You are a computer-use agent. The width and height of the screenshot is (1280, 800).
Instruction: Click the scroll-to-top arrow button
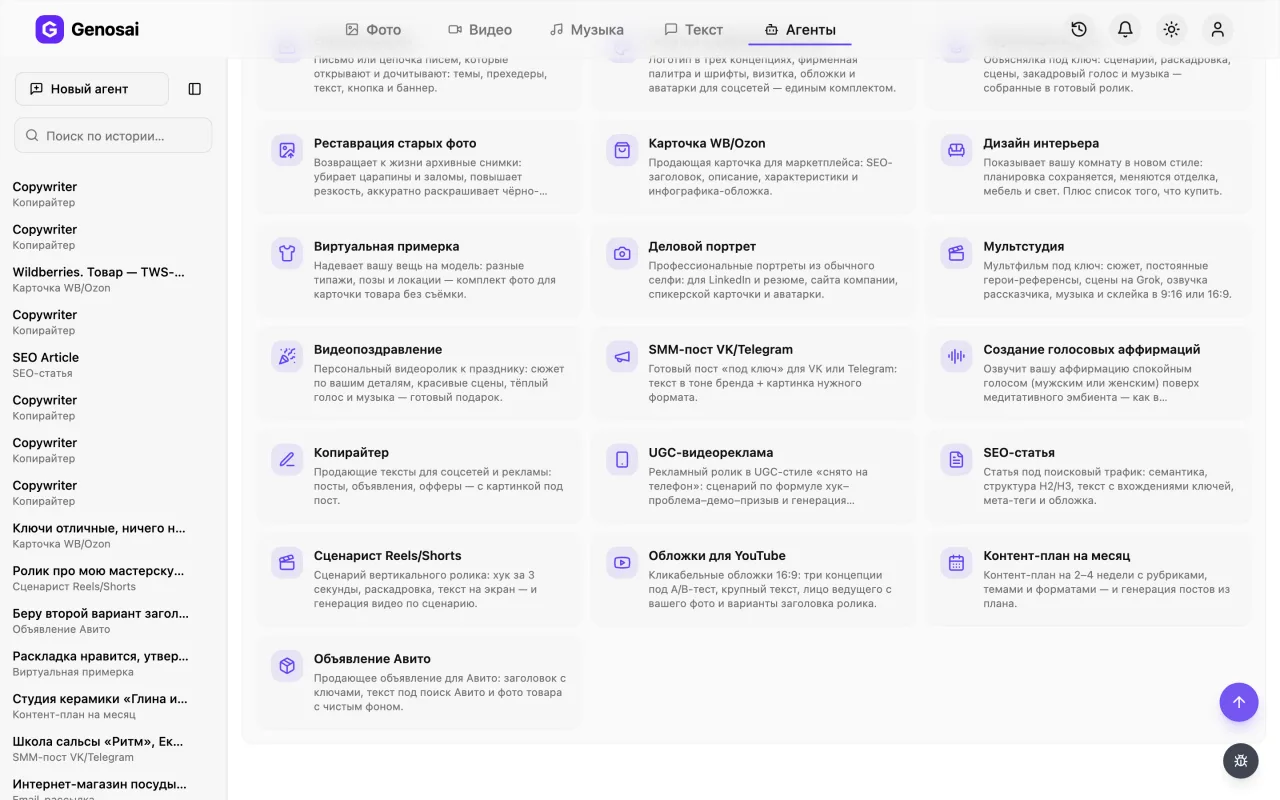pos(1239,702)
